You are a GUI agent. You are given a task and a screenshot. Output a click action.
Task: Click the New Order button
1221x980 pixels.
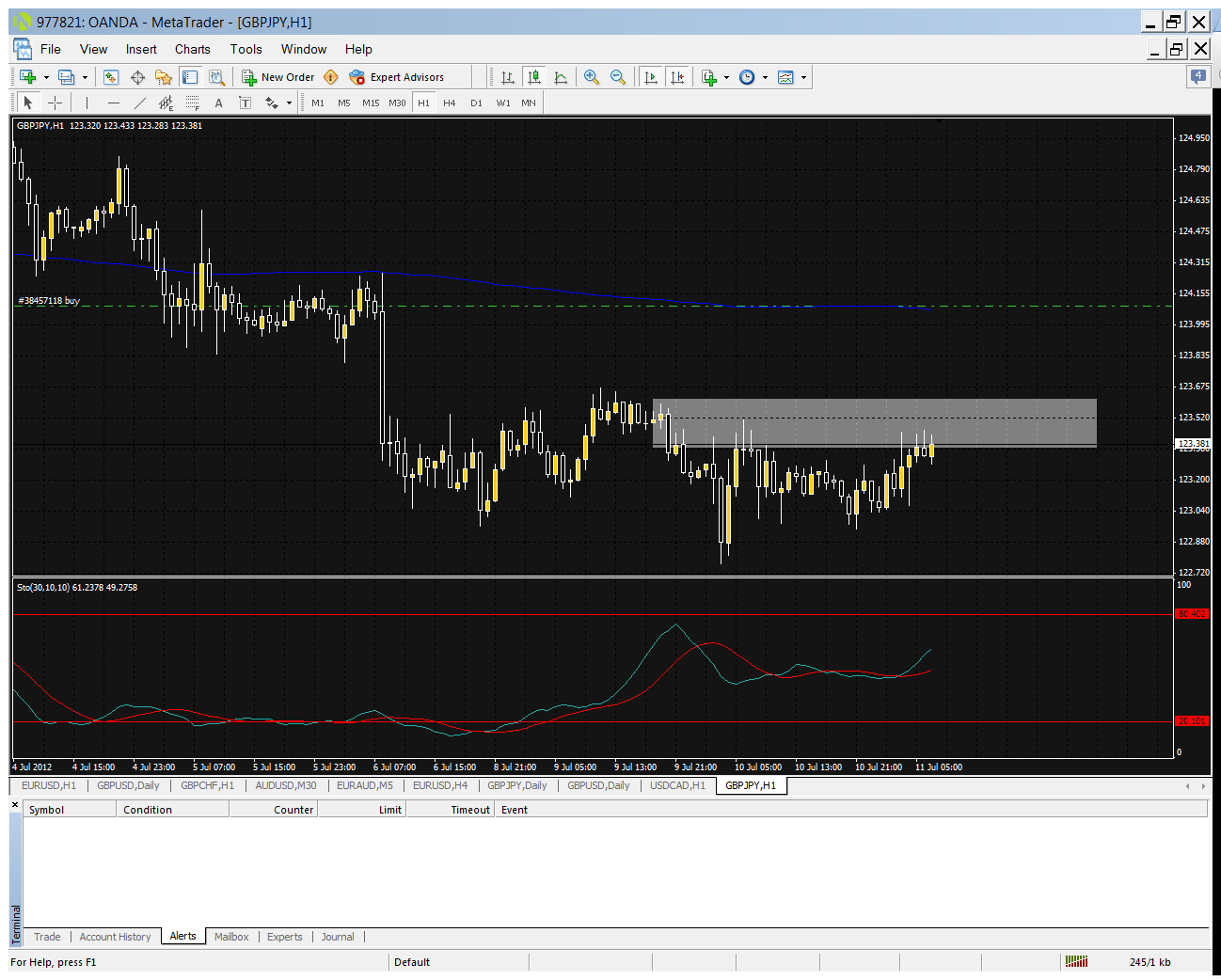pyautogui.click(x=278, y=77)
